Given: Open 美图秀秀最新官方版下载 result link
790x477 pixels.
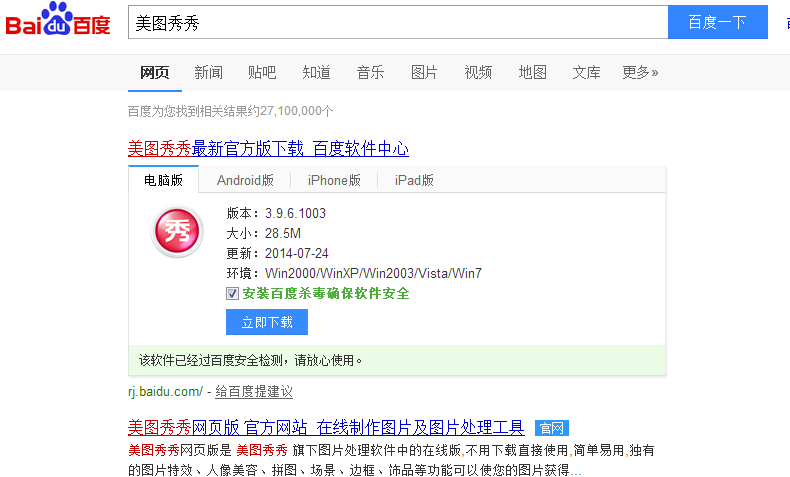Looking at the screenshot, I should [268, 148].
